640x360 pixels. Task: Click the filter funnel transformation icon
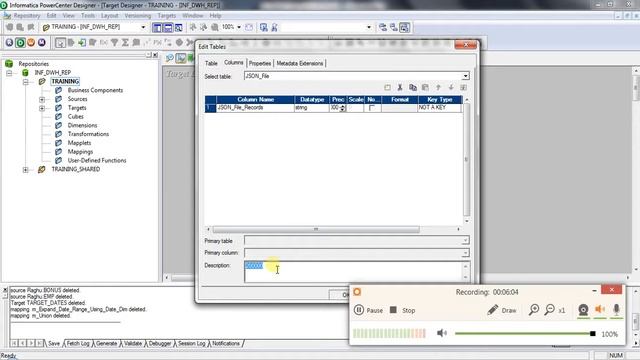tap(115, 42)
